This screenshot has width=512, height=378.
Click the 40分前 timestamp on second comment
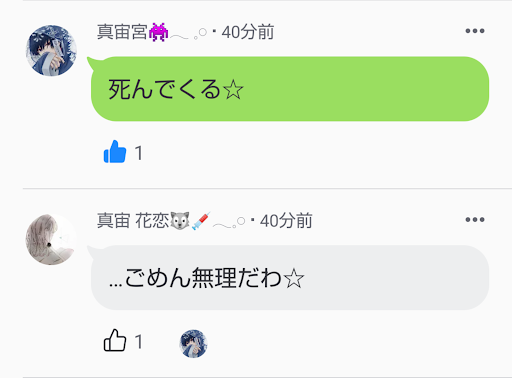pyautogui.click(x=286, y=221)
